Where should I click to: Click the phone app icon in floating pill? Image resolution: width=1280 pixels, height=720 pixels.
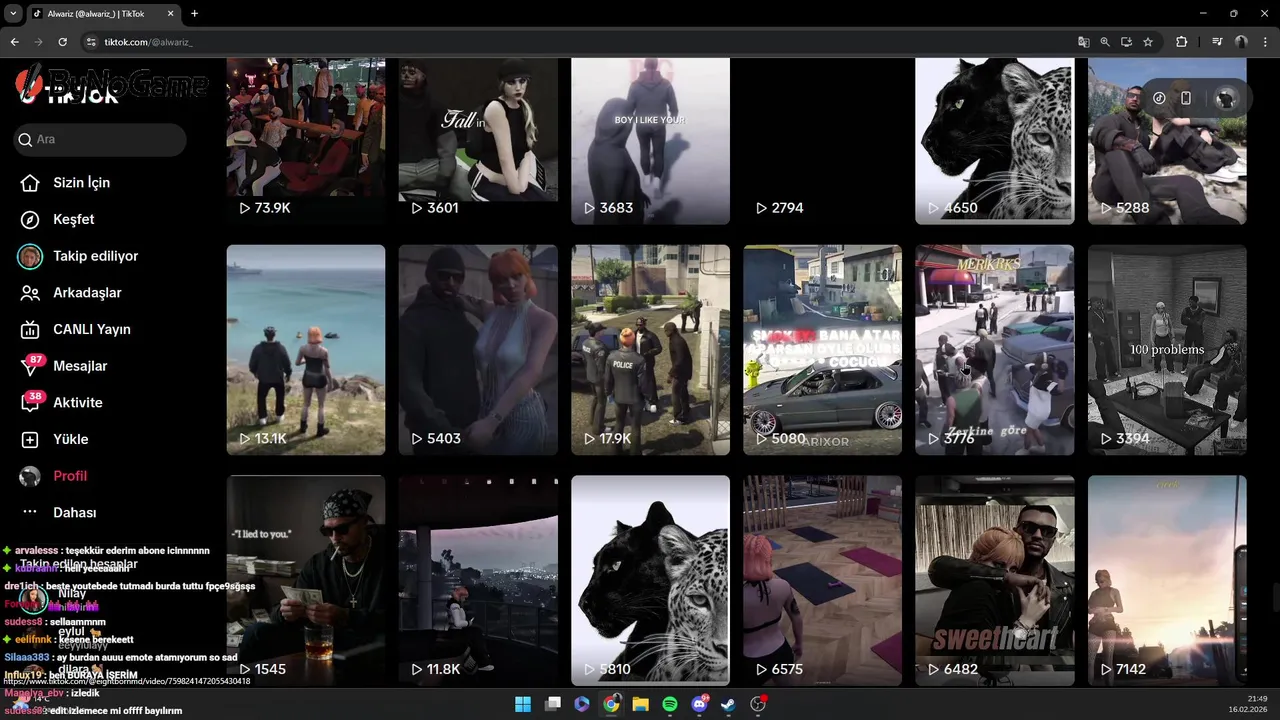pyautogui.click(x=1186, y=98)
